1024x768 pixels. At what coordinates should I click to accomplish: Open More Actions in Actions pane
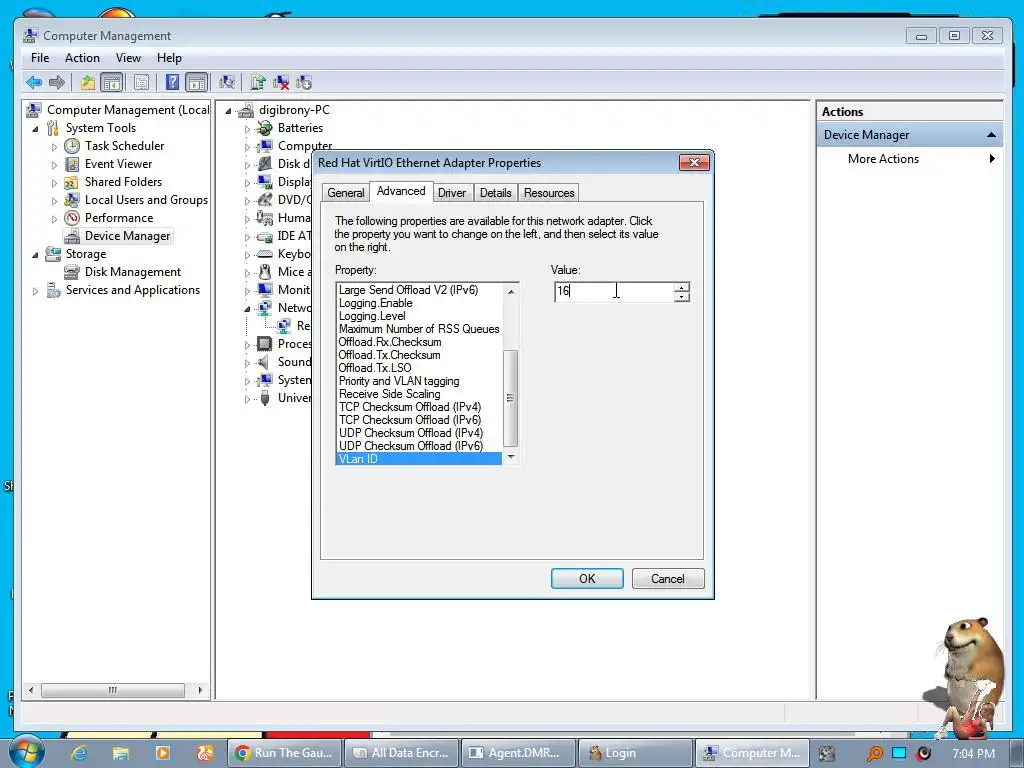pos(883,159)
